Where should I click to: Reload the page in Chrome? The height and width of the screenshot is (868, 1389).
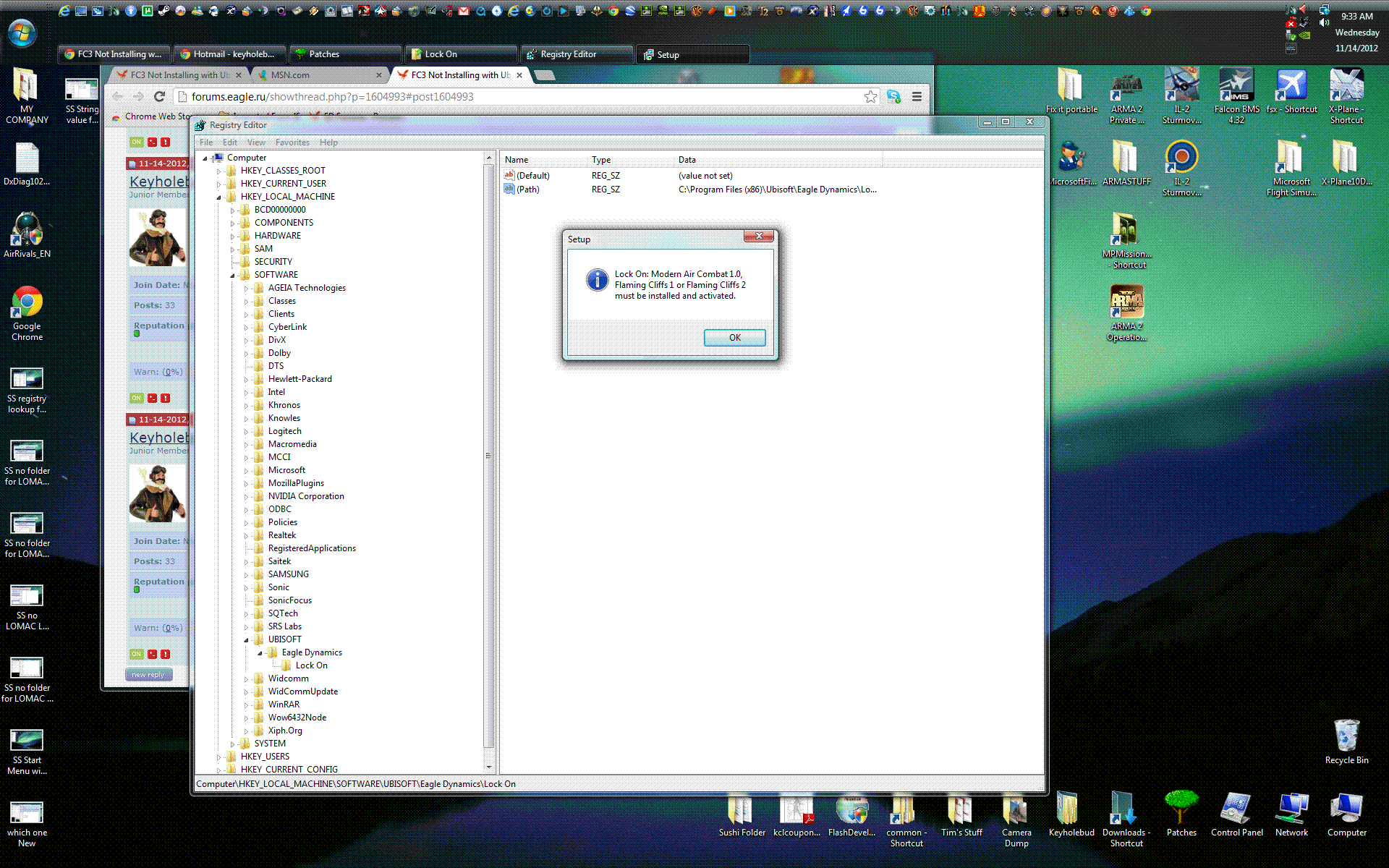159,97
